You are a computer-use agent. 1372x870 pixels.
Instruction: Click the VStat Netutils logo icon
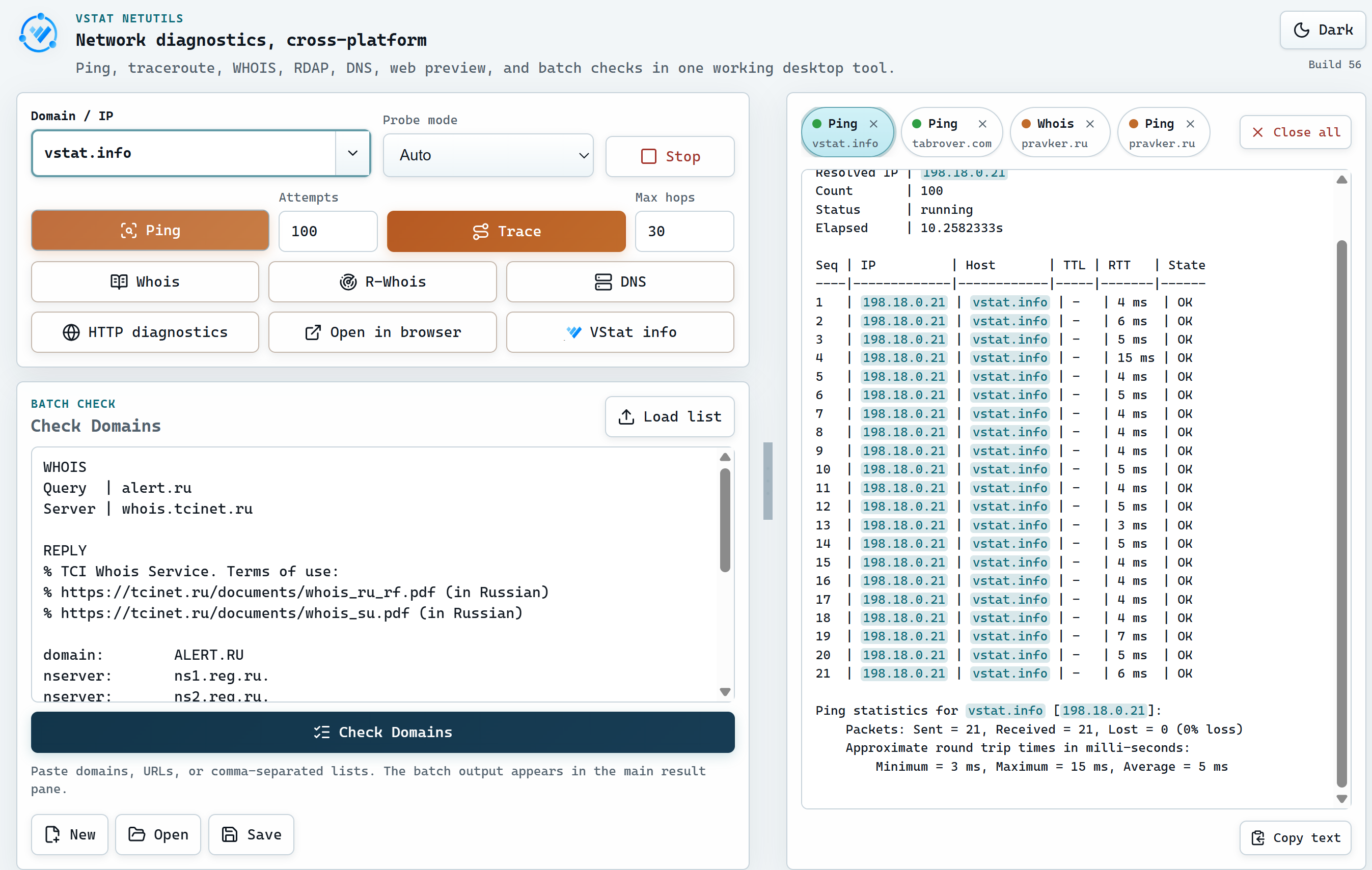point(38,33)
